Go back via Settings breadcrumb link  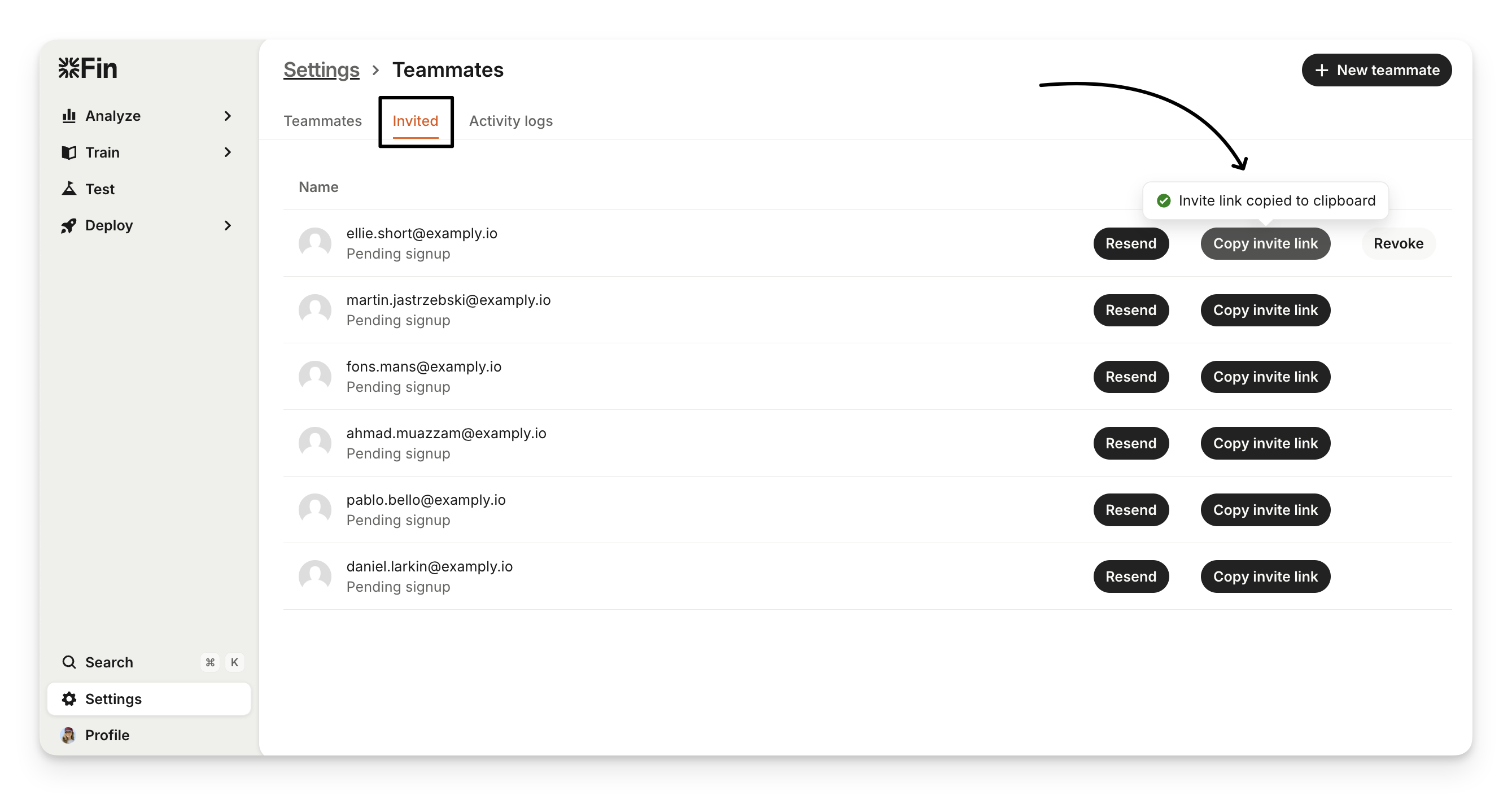pyautogui.click(x=321, y=70)
